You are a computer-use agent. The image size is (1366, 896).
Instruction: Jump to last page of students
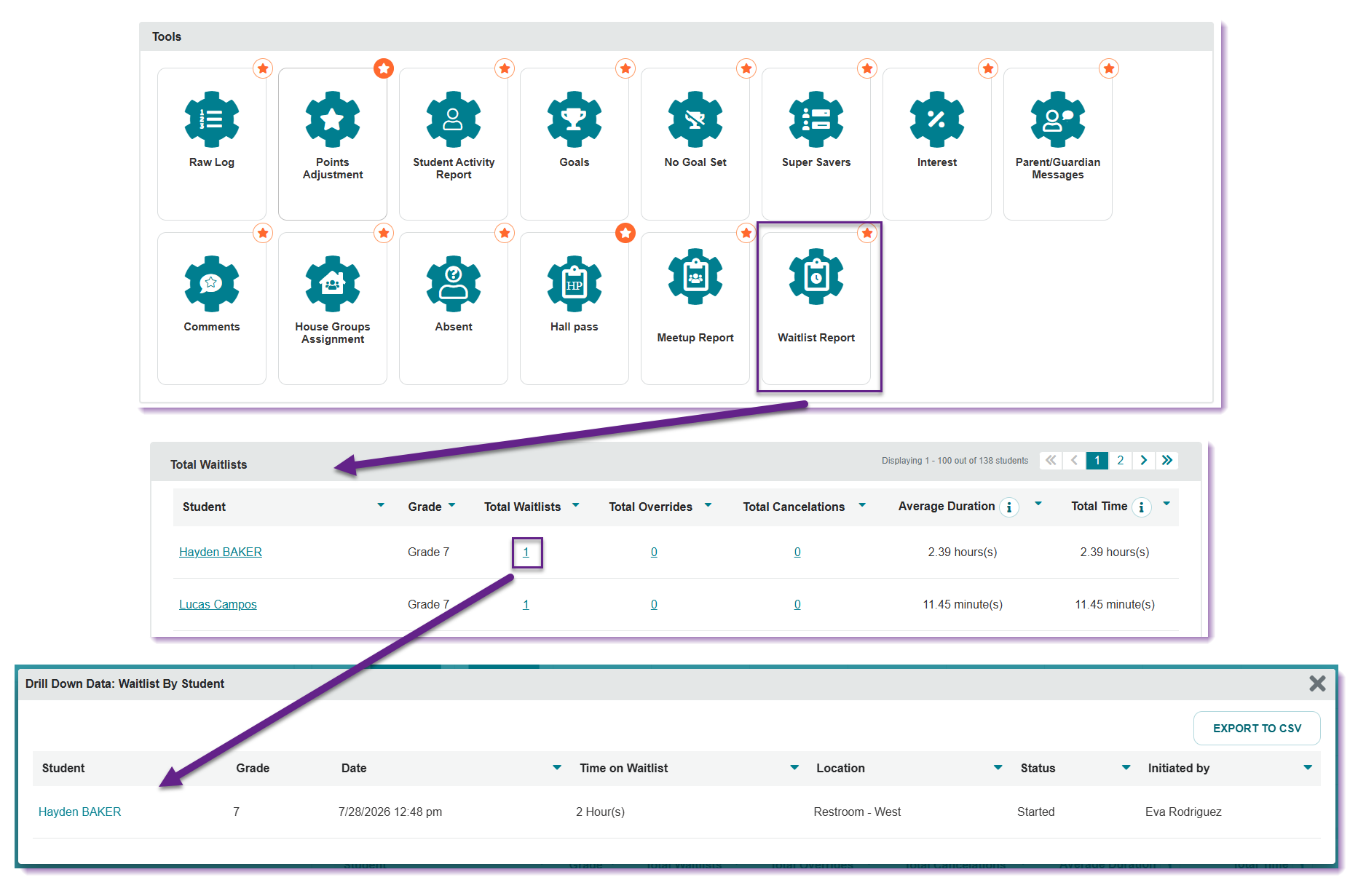[x=1167, y=460]
